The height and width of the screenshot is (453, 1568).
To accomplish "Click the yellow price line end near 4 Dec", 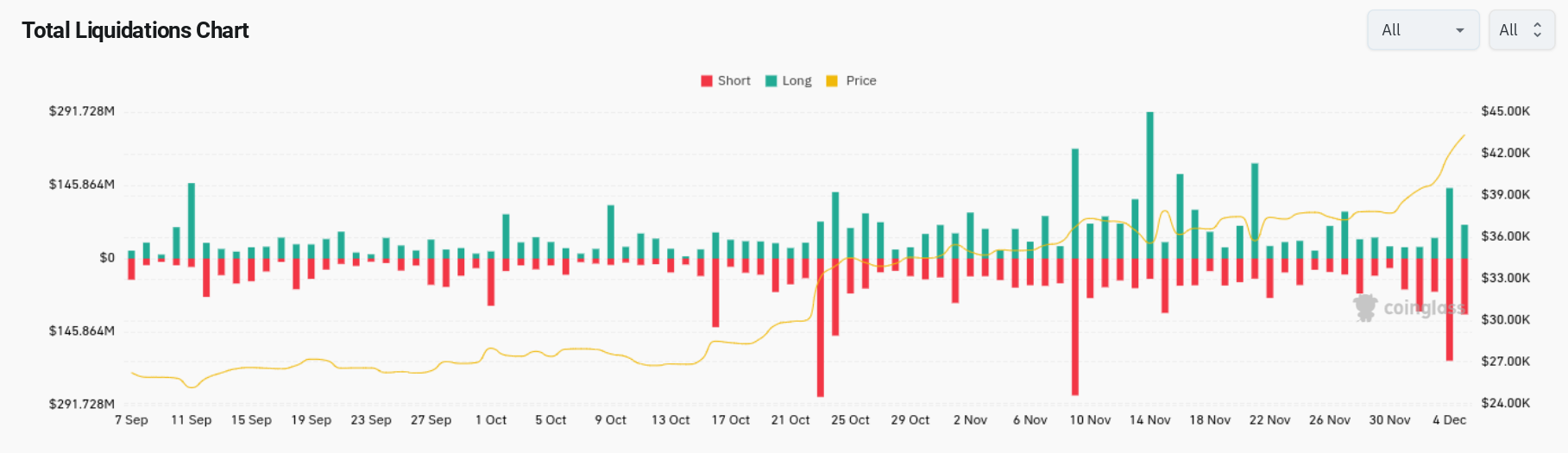I will [x=1463, y=136].
